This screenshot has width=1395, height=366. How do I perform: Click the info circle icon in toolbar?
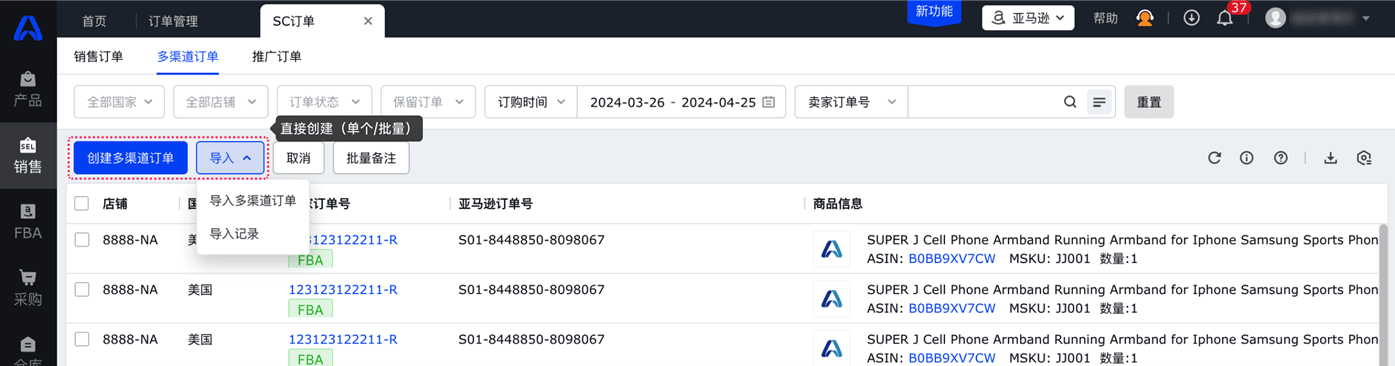click(x=1246, y=158)
